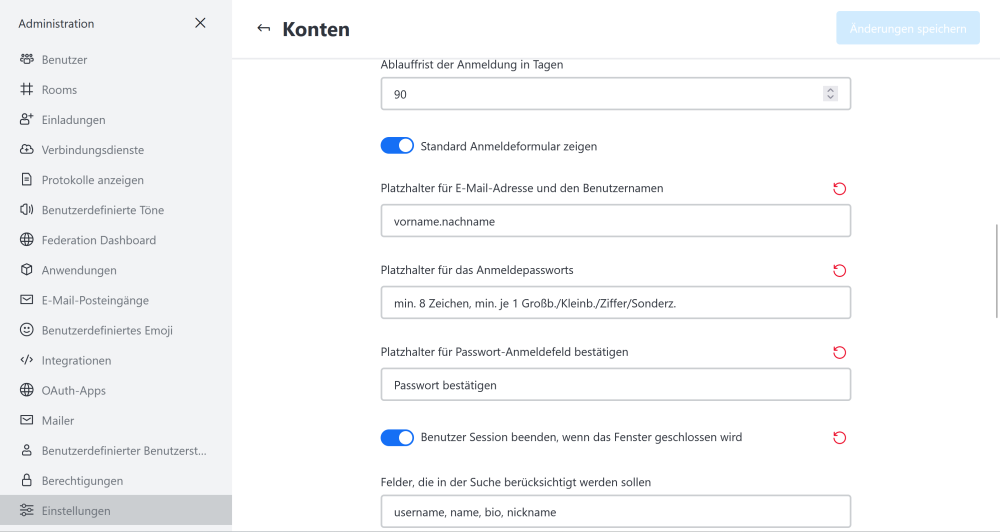Click the Integrationen code icon
This screenshot has height=532, width=1000.
pos(26,360)
